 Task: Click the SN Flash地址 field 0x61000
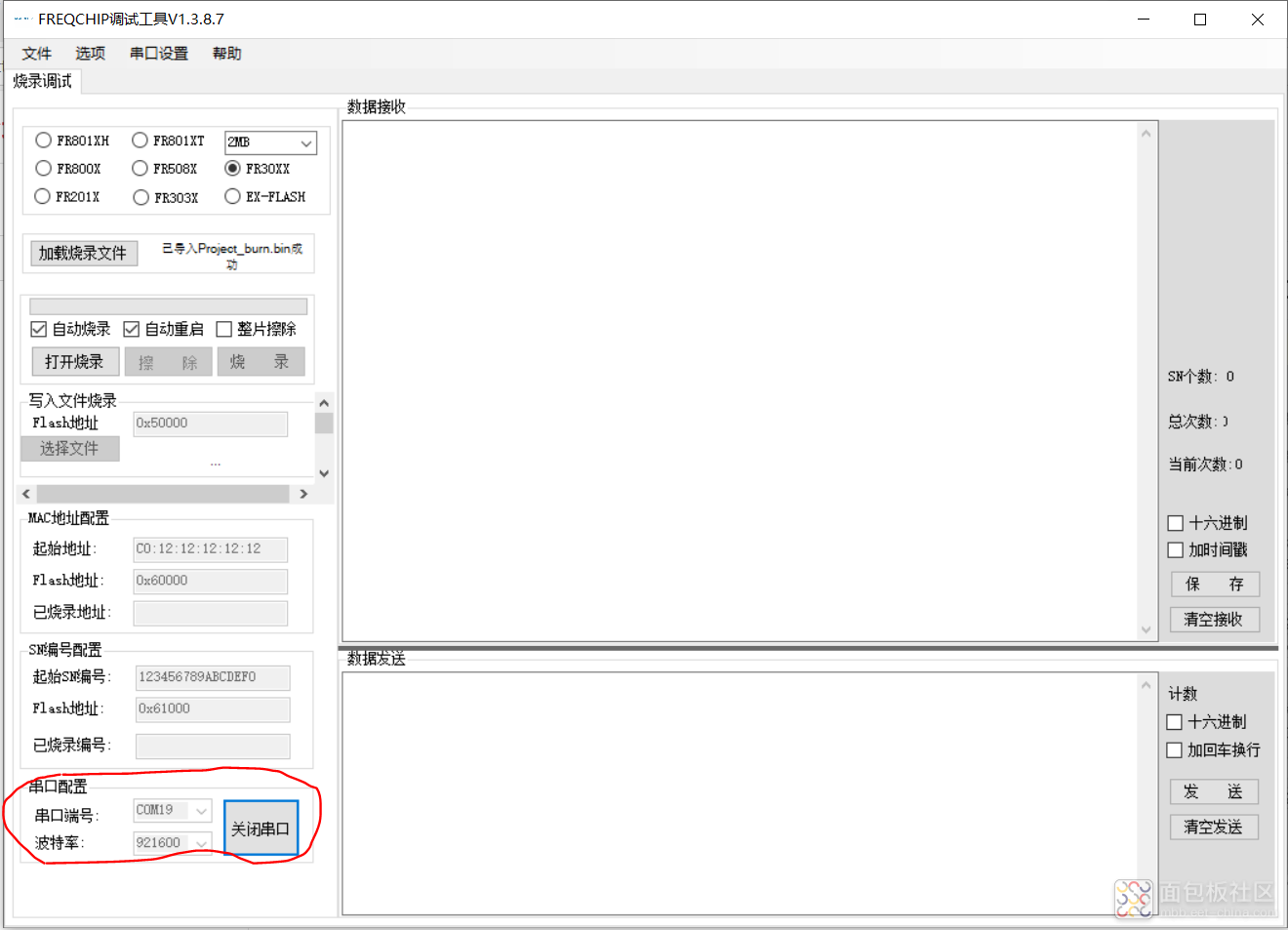(x=213, y=709)
